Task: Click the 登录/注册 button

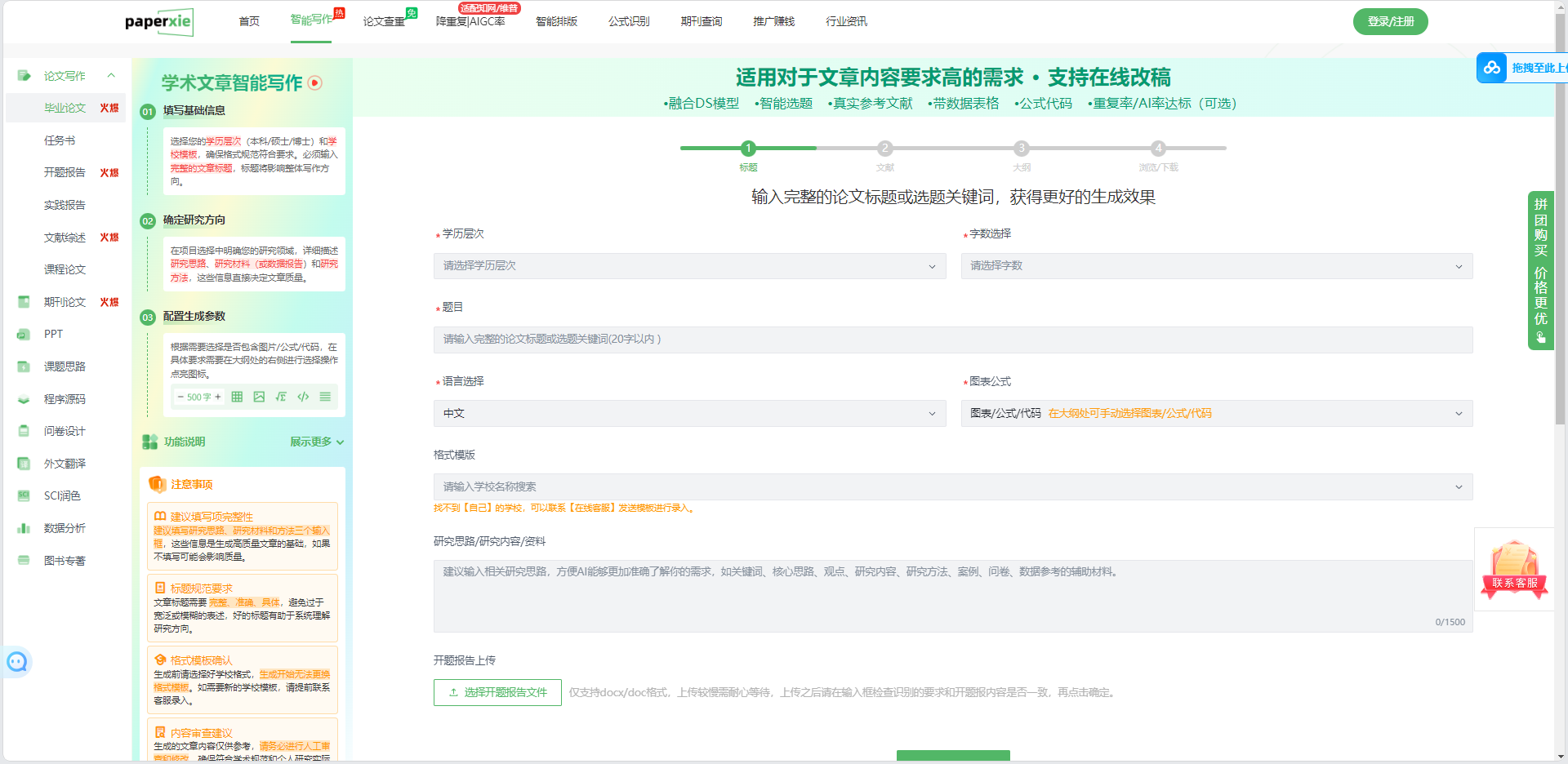Action: [x=1390, y=21]
